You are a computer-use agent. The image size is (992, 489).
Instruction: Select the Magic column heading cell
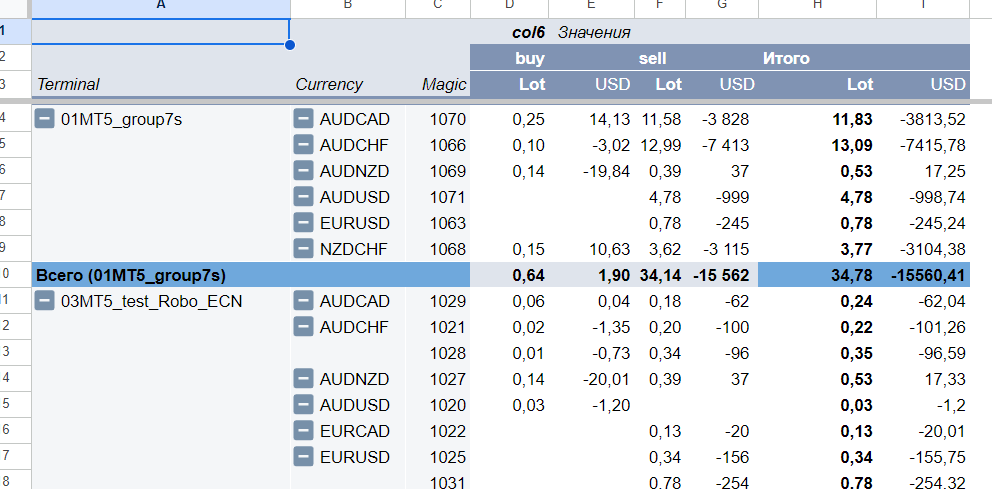pos(438,84)
